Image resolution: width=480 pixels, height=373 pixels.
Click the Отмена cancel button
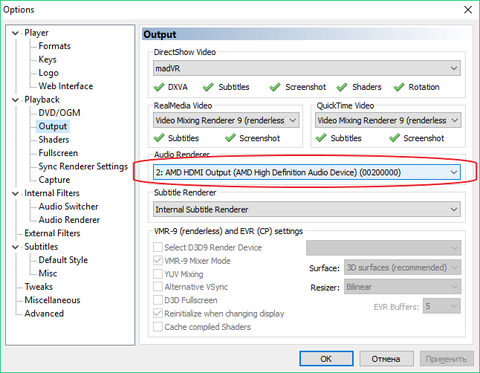[386, 359]
